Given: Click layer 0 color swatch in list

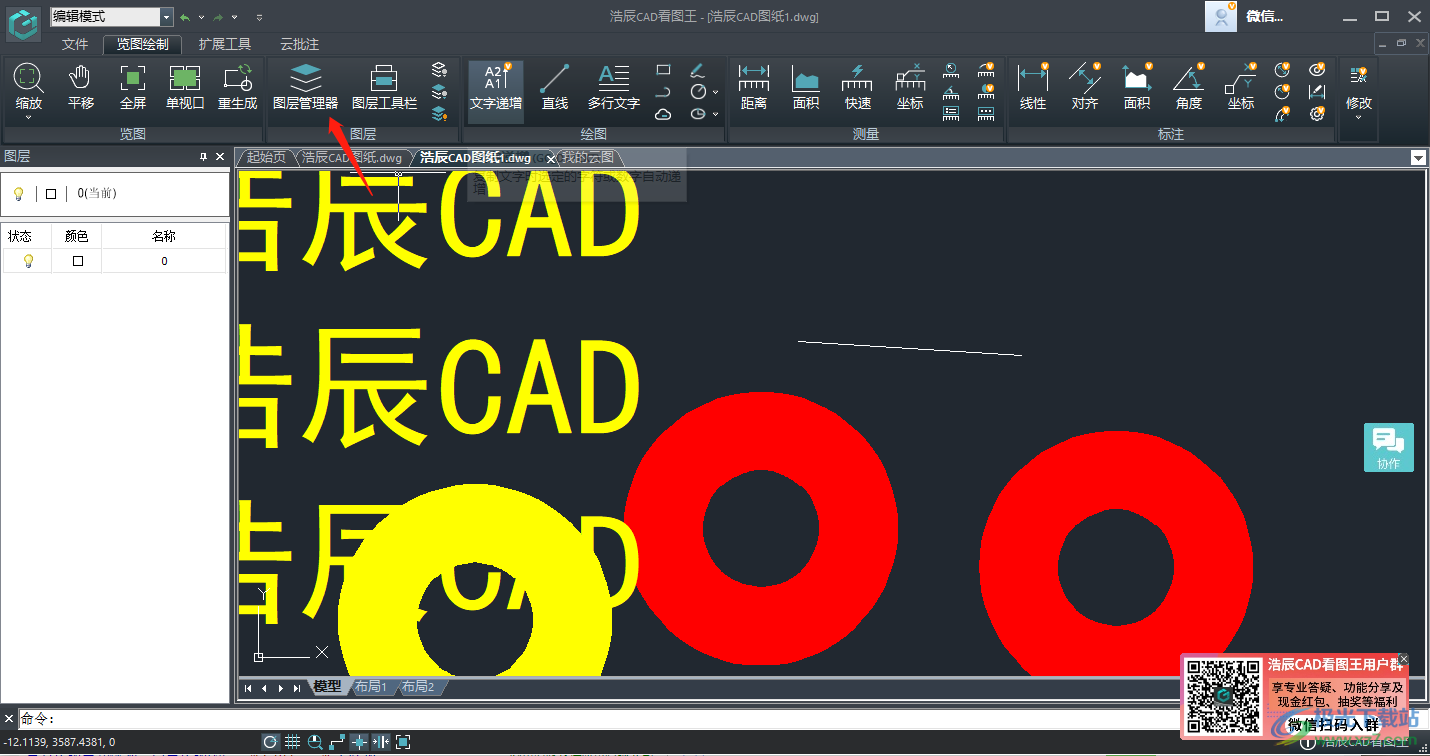Looking at the screenshot, I should [78, 261].
